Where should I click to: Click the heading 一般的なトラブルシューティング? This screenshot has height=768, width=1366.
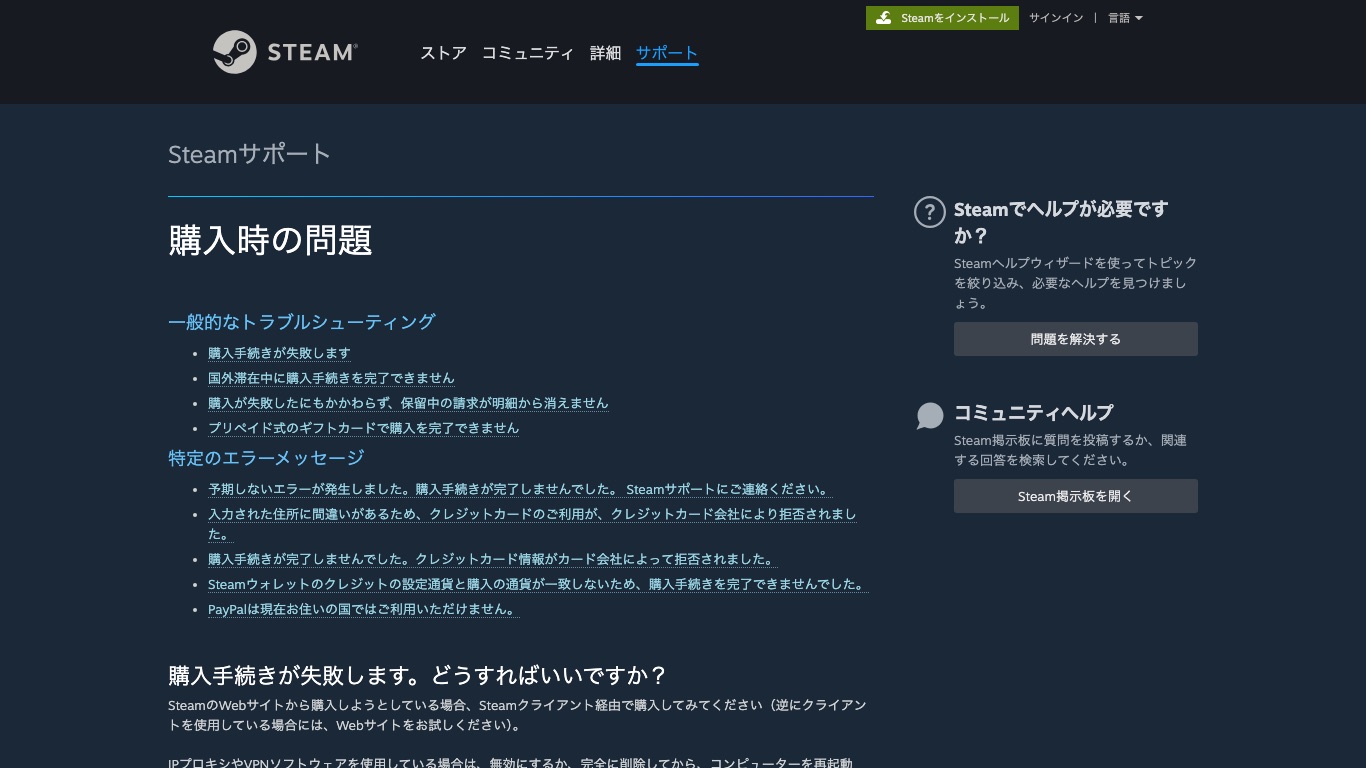[302, 322]
